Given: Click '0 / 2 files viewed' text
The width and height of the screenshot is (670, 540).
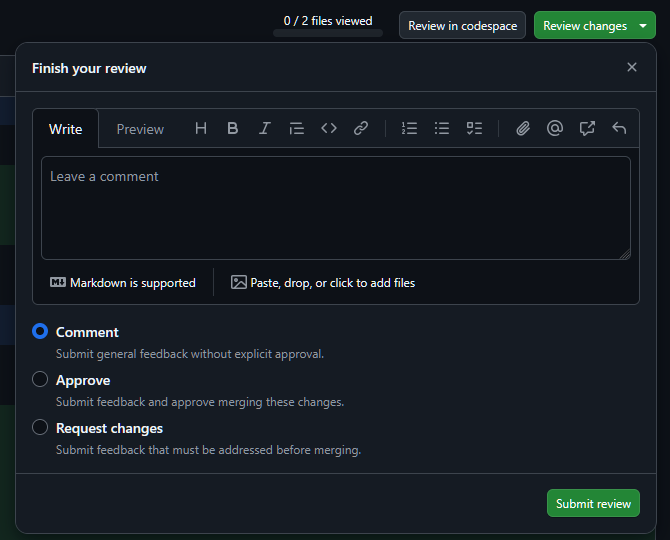Looking at the screenshot, I should [328, 21].
